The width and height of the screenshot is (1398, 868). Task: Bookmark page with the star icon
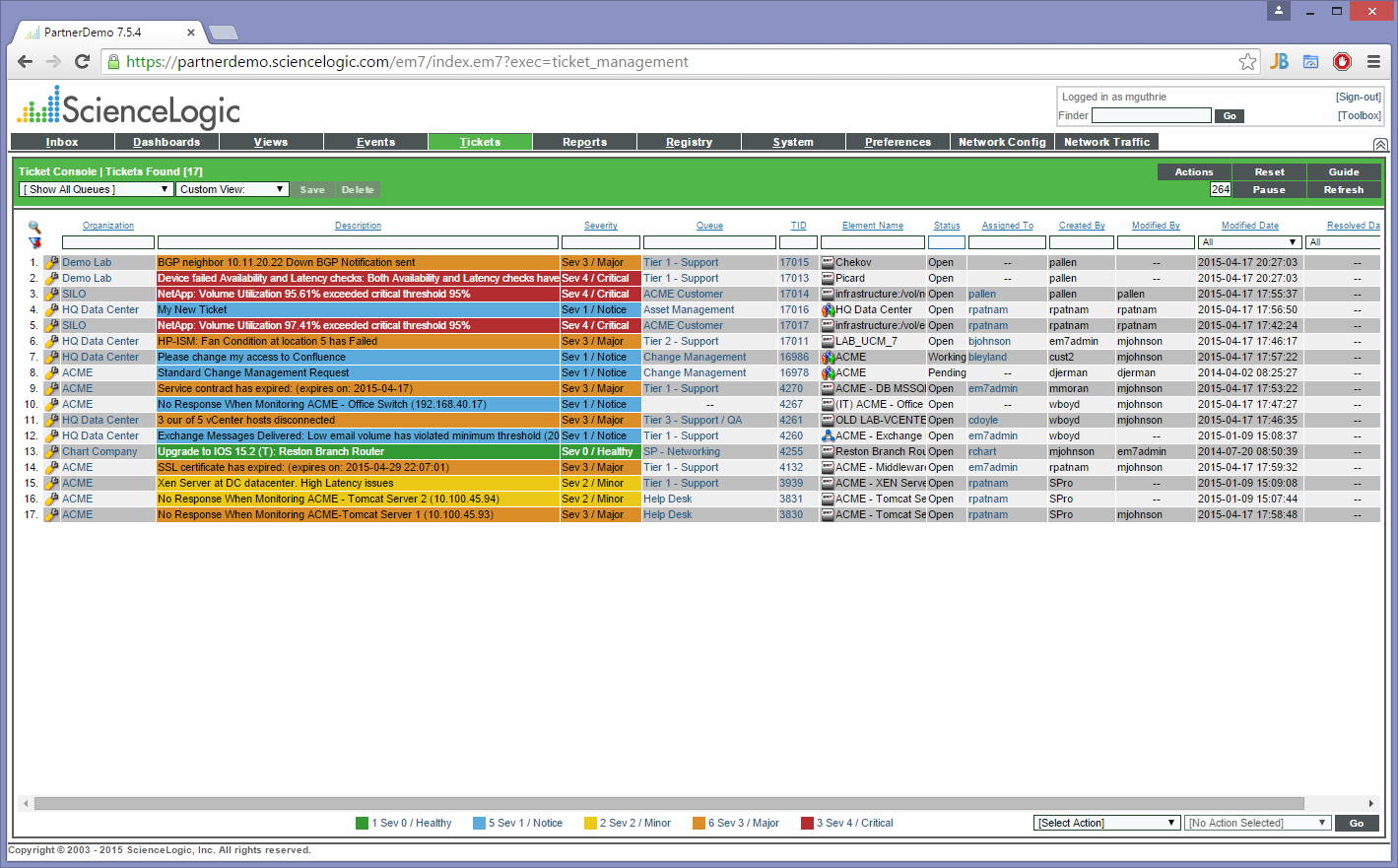[1247, 62]
